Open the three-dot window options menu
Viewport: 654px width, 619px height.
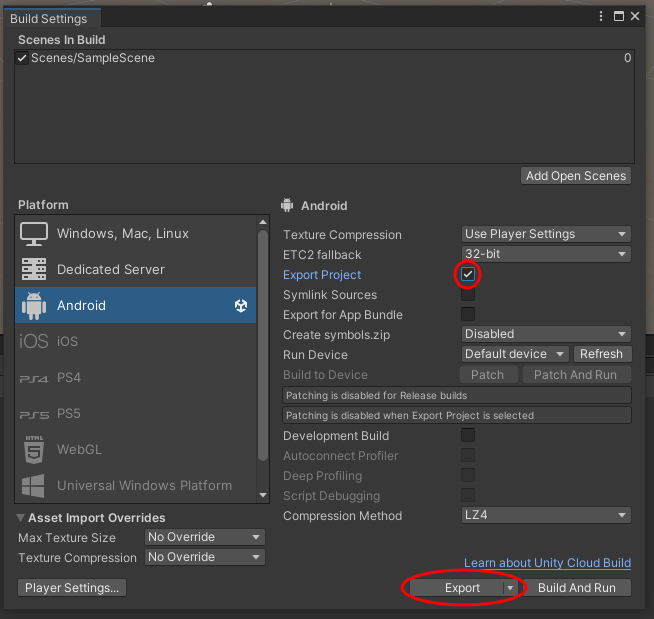[x=601, y=16]
